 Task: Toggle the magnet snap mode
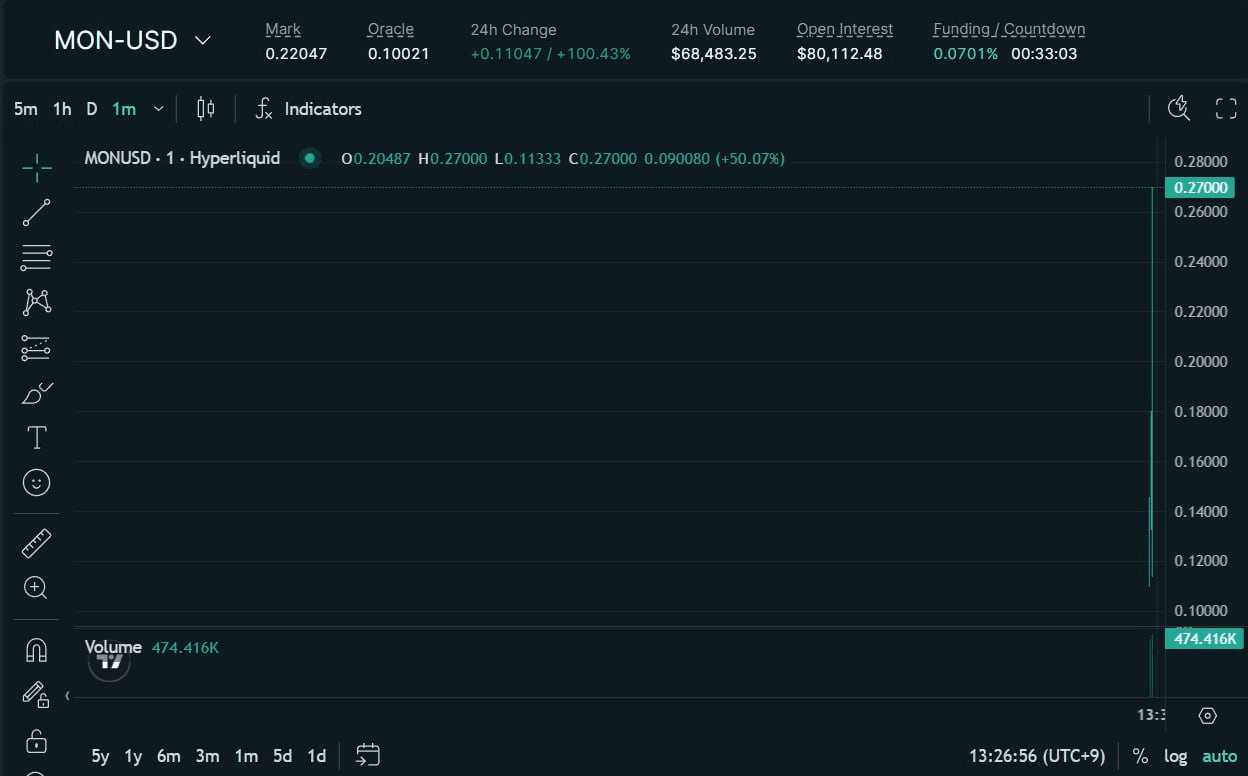[36, 650]
